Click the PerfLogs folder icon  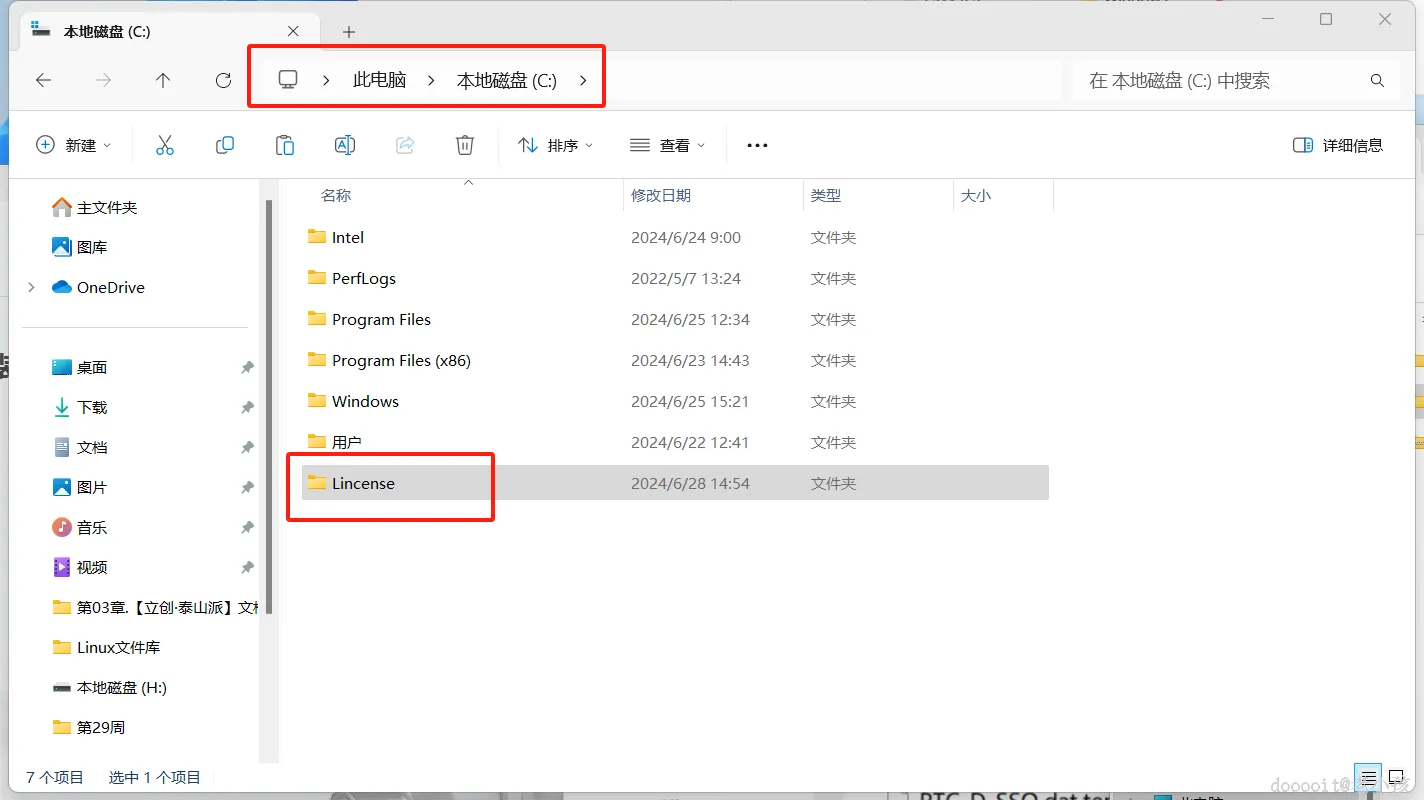coord(317,278)
